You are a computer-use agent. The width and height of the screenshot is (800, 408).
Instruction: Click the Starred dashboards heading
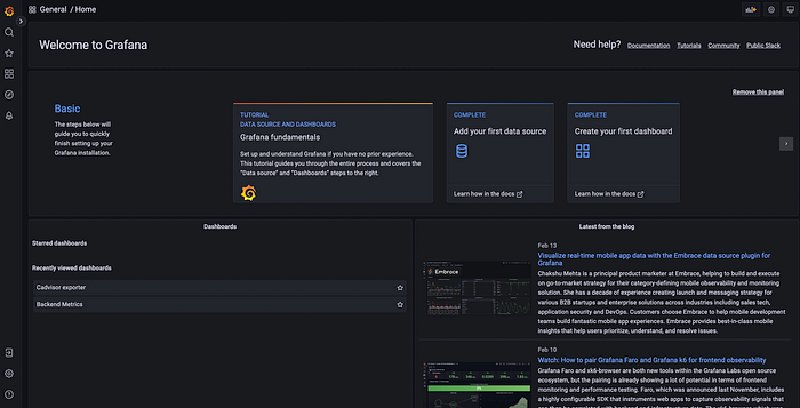59,243
